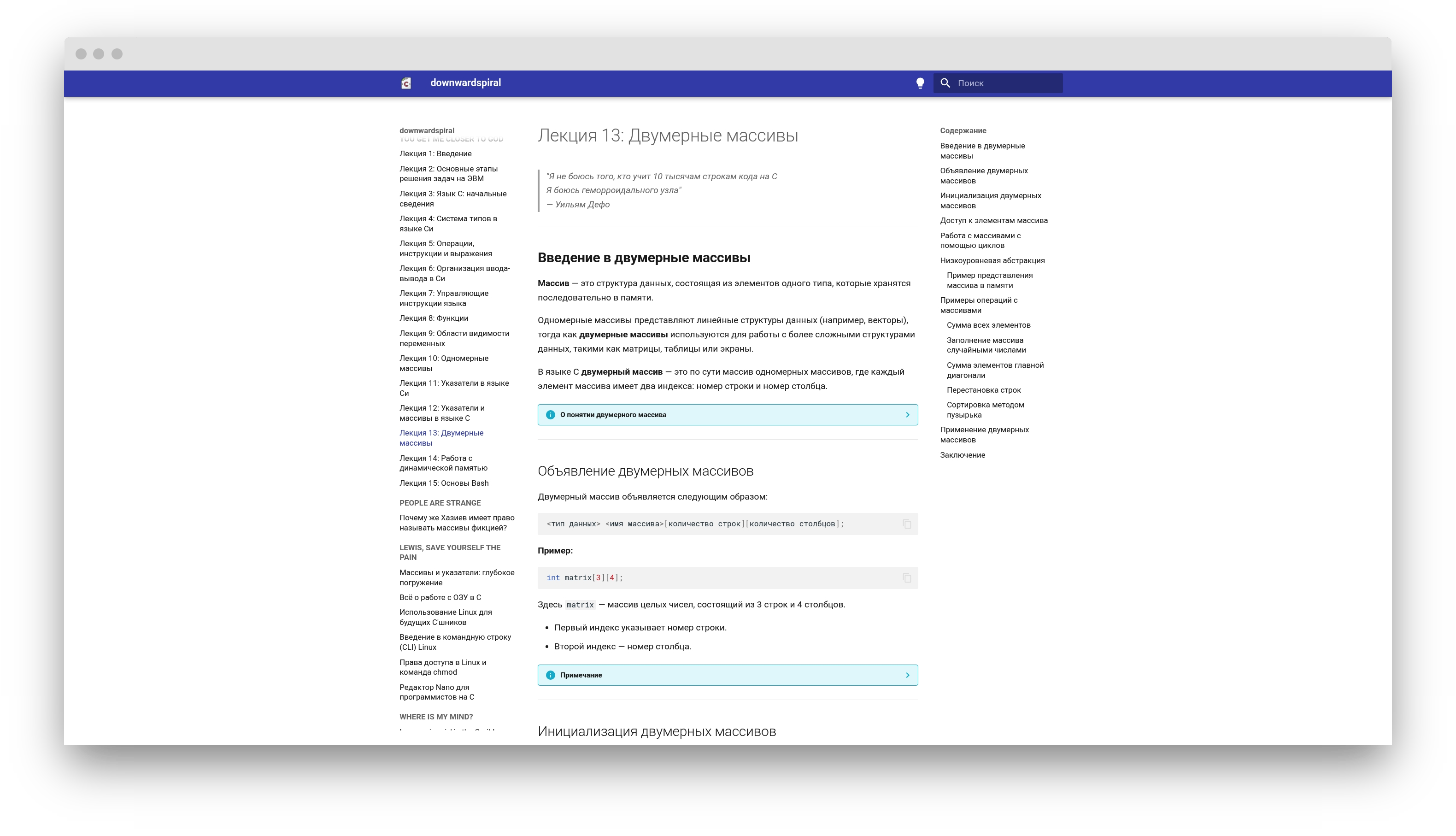1456x836 pixels.
Task: Expand О понятии двумерного массива chevron
Action: (907, 415)
